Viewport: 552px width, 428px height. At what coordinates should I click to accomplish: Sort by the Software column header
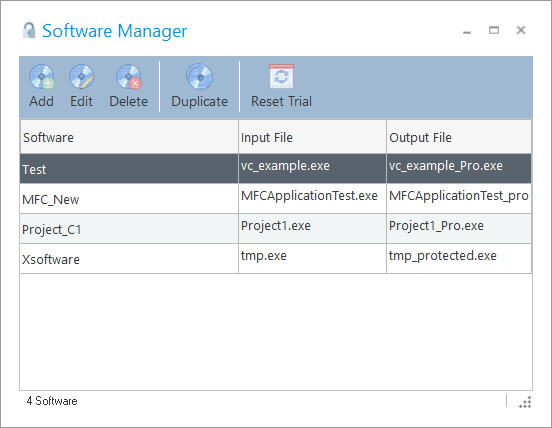[129, 137]
